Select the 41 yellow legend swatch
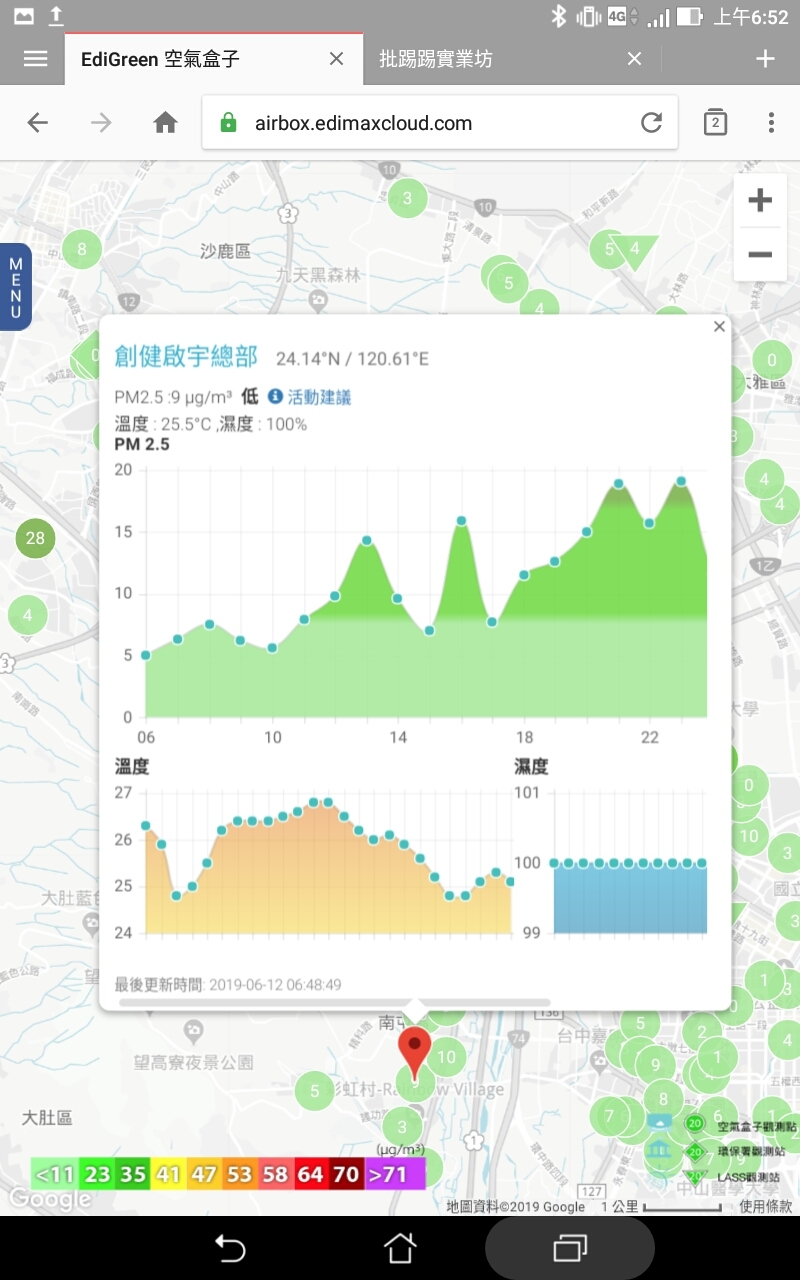This screenshot has height=1280, width=800. [x=168, y=1173]
